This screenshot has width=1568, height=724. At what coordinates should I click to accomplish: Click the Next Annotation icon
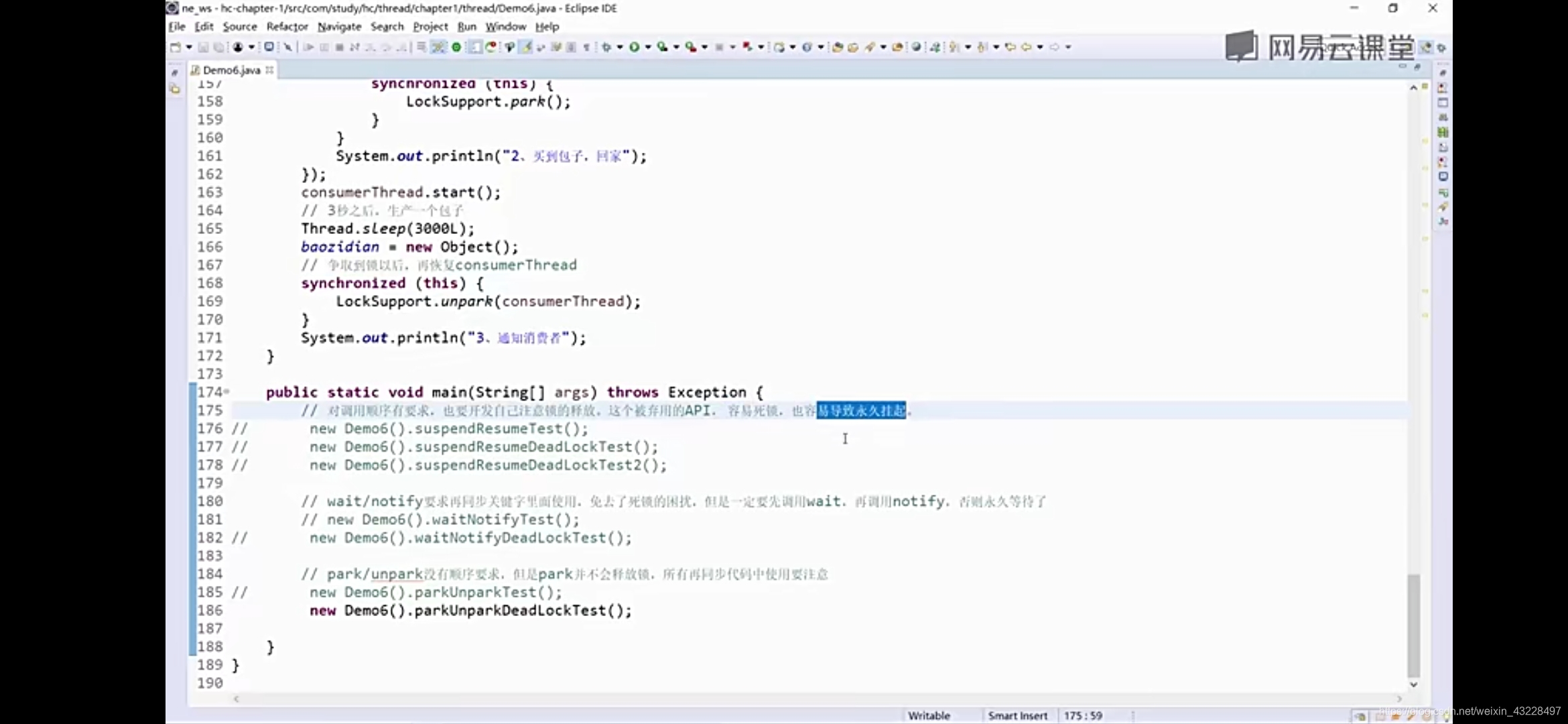(954, 47)
